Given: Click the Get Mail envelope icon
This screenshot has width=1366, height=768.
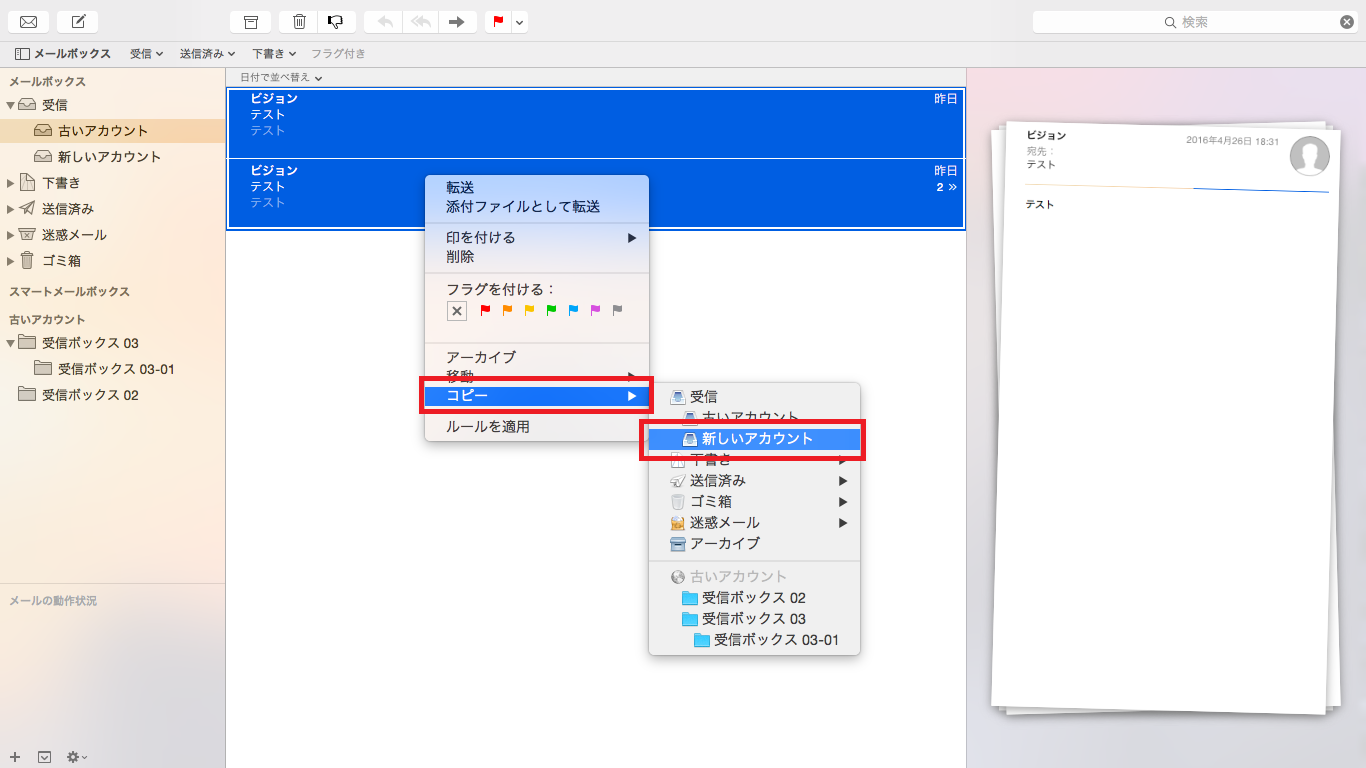Looking at the screenshot, I should point(29,22).
